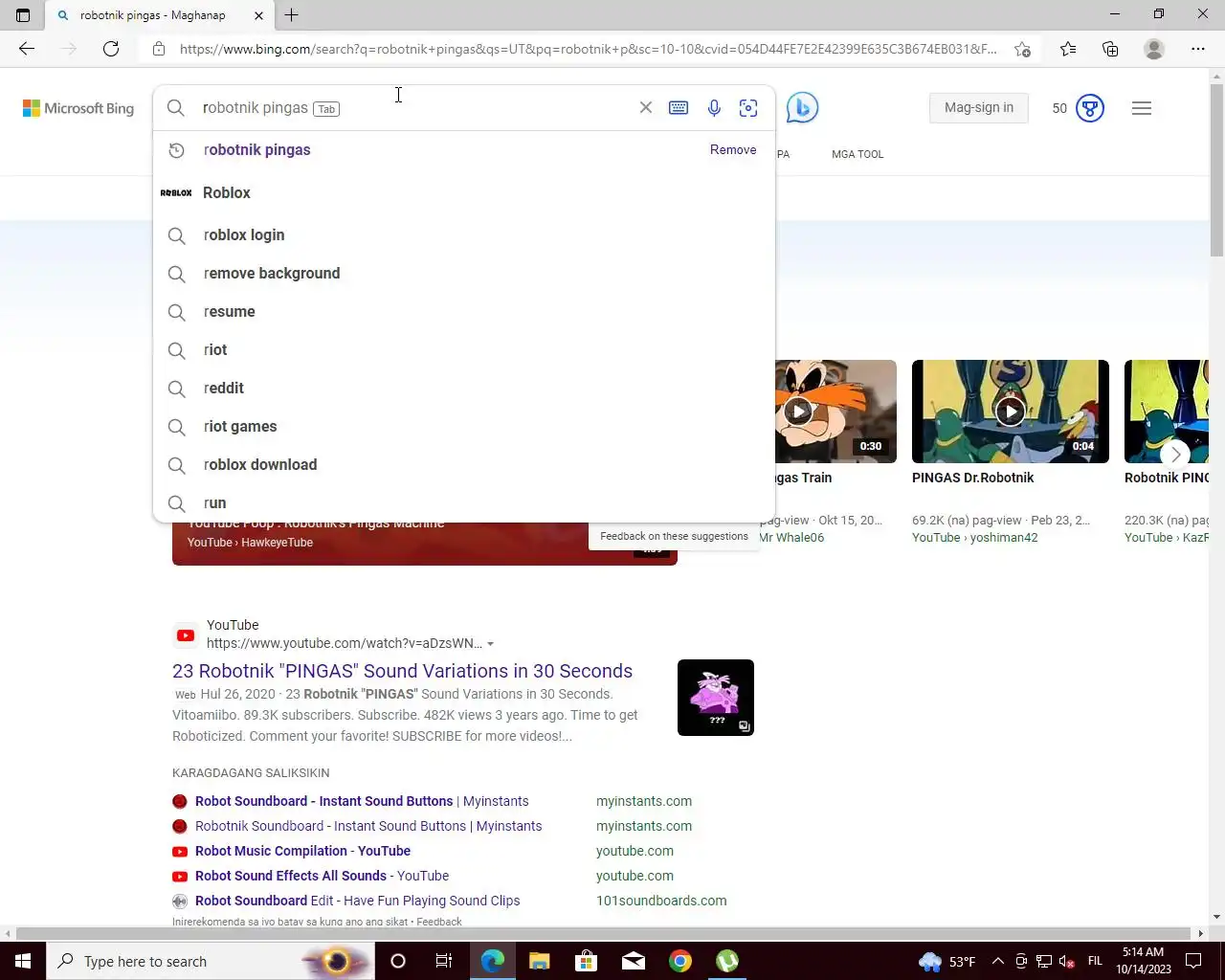The height and width of the screenshot is (980, 1225).
Task: Open the Favorites list icon
Action: tap(1068, 49)
